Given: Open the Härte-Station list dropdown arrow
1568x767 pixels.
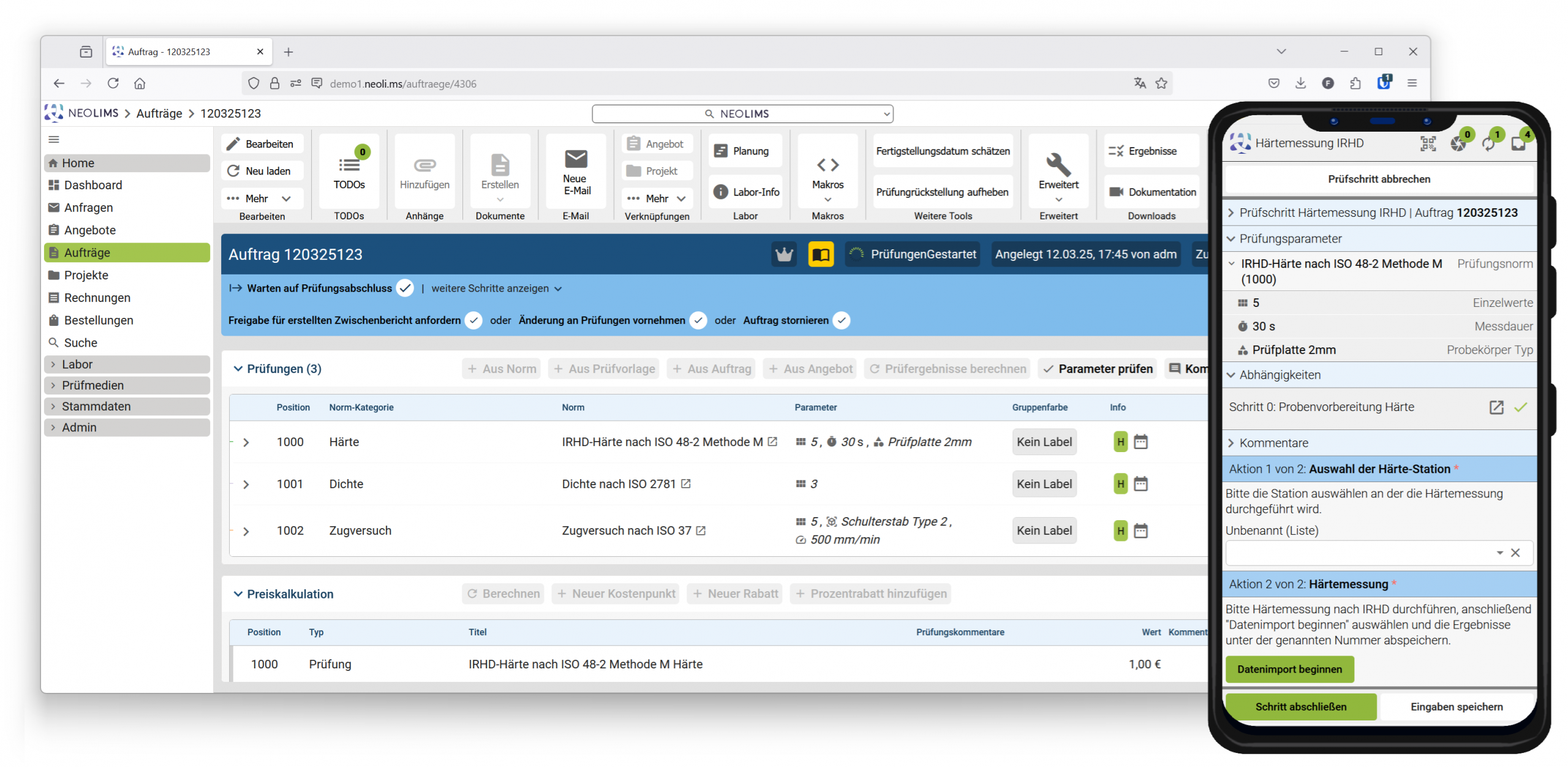Looking at the screenshot, I should pyautogui.click(x=1499, y=553).
